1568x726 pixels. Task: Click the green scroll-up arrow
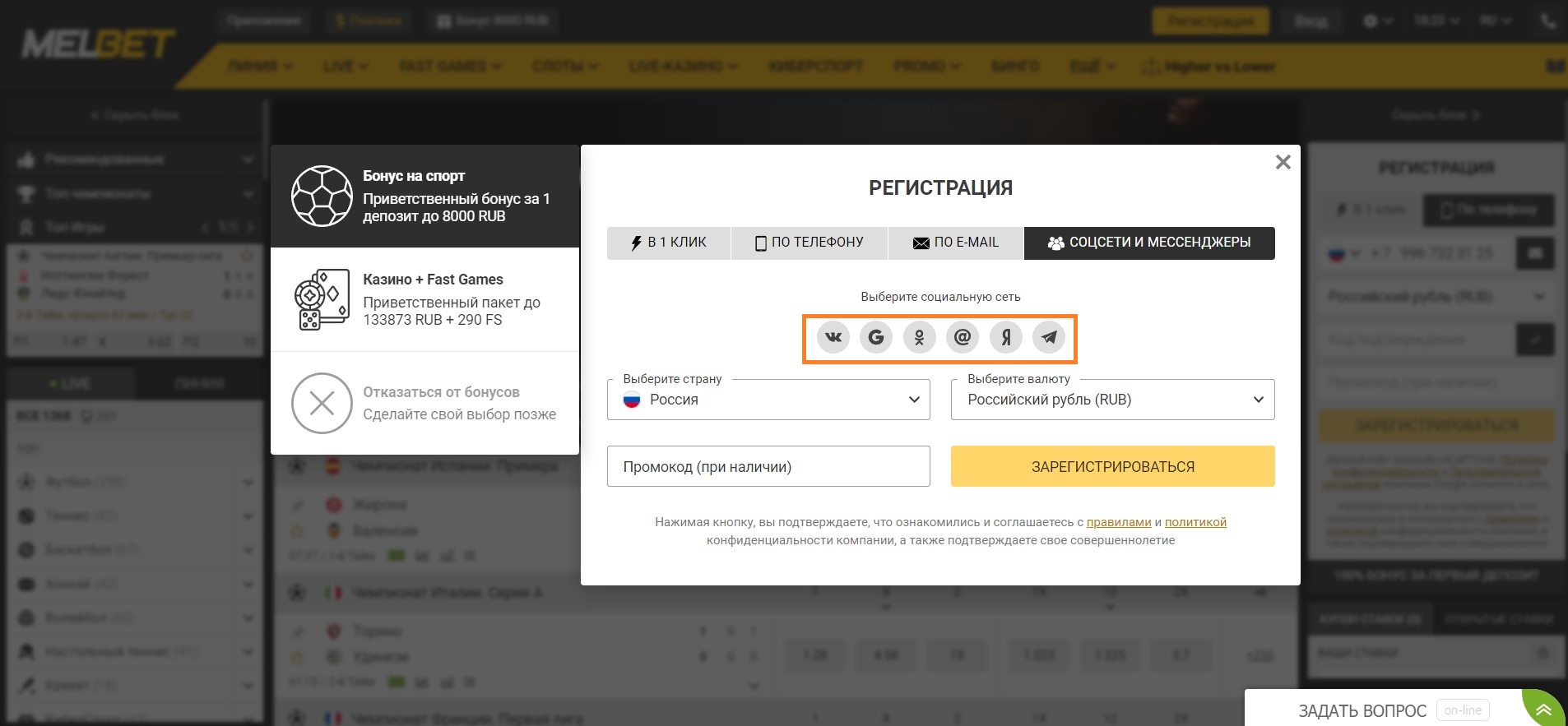(x=1544, y=709)
